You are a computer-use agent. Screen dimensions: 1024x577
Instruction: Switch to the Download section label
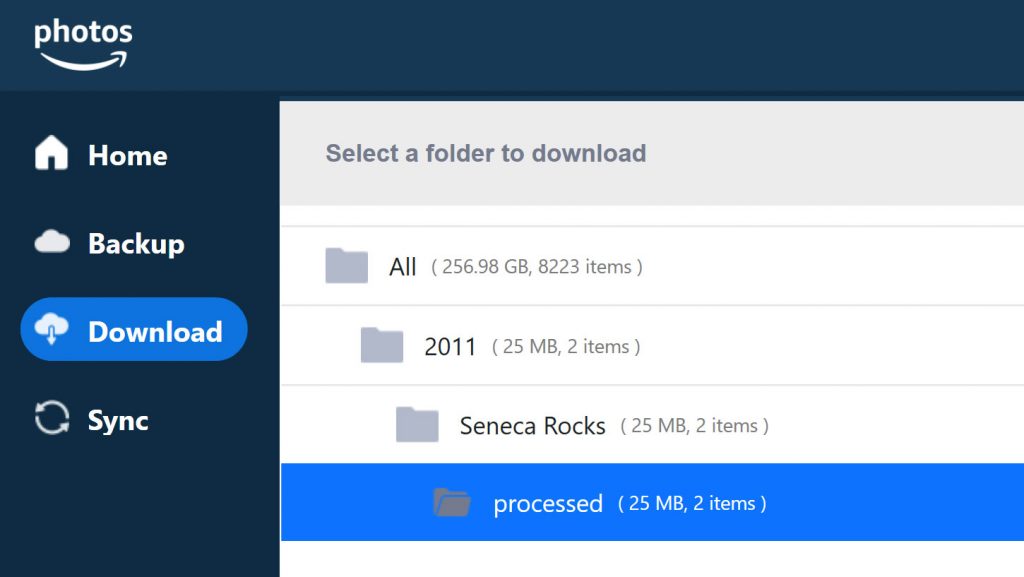click(155, 331)
